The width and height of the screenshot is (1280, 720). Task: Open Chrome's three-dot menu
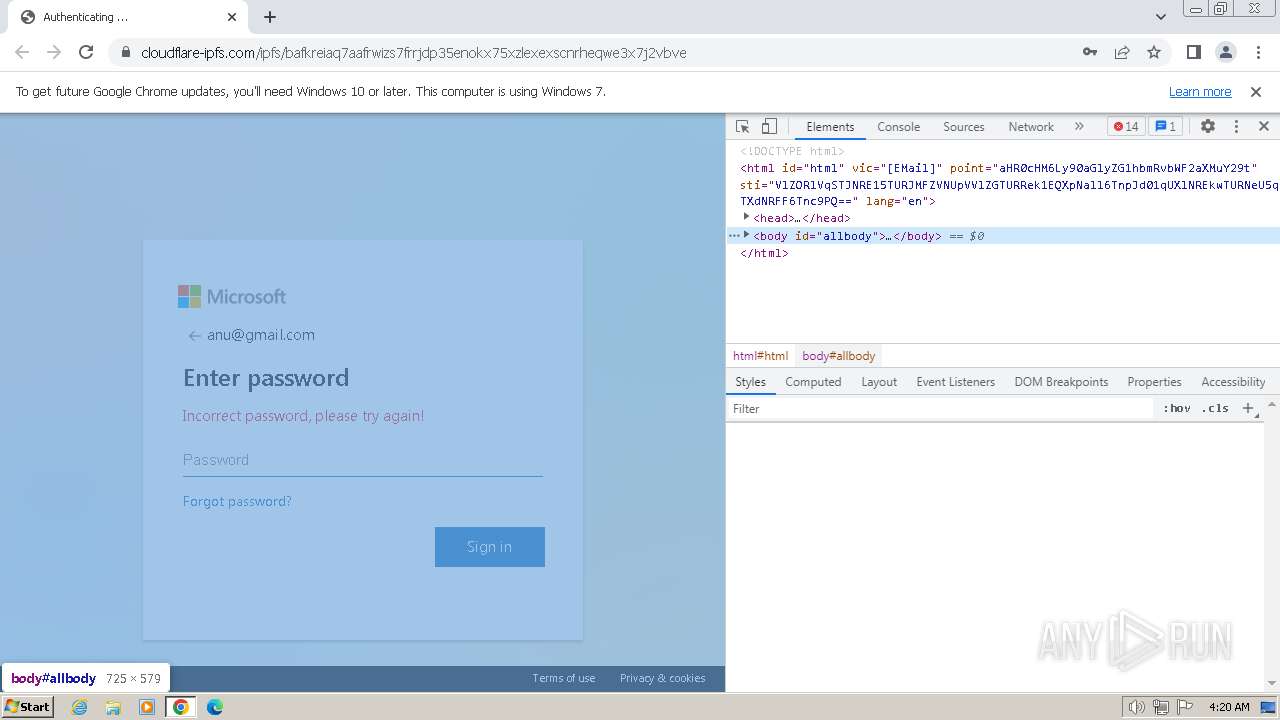[x=1257, y=52]
